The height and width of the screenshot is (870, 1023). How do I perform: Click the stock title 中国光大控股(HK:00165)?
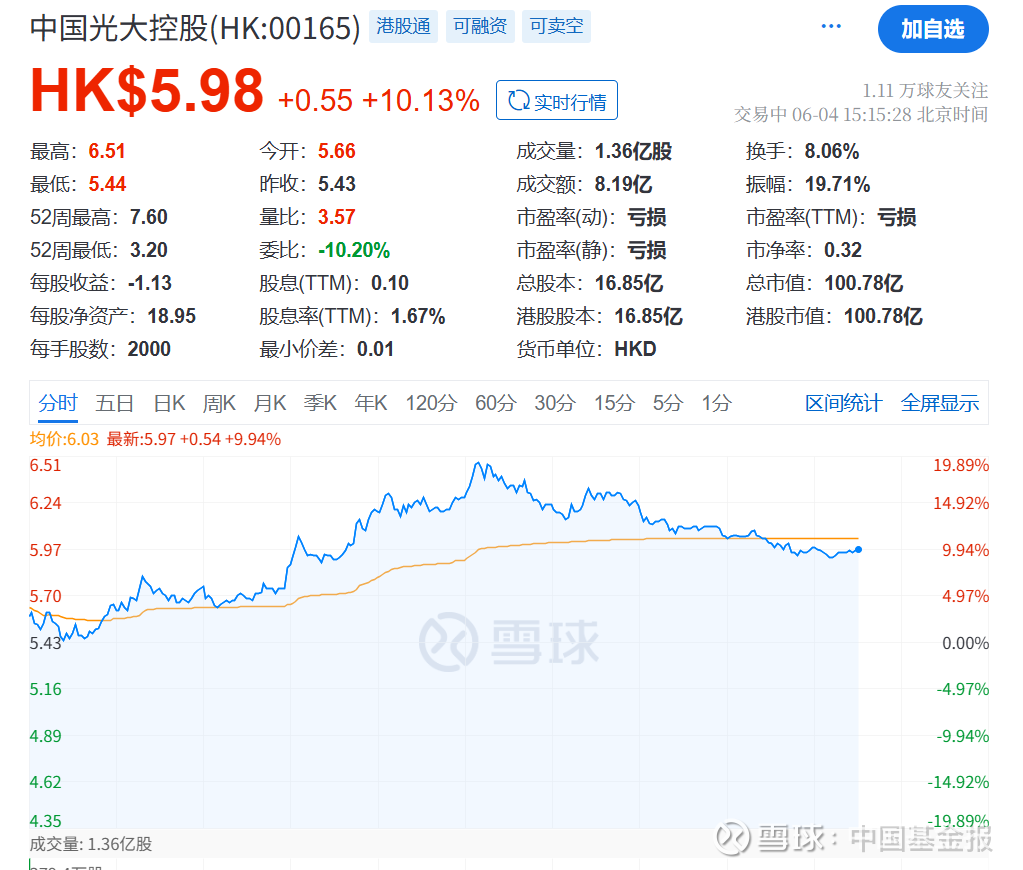(x=195, y=28)
